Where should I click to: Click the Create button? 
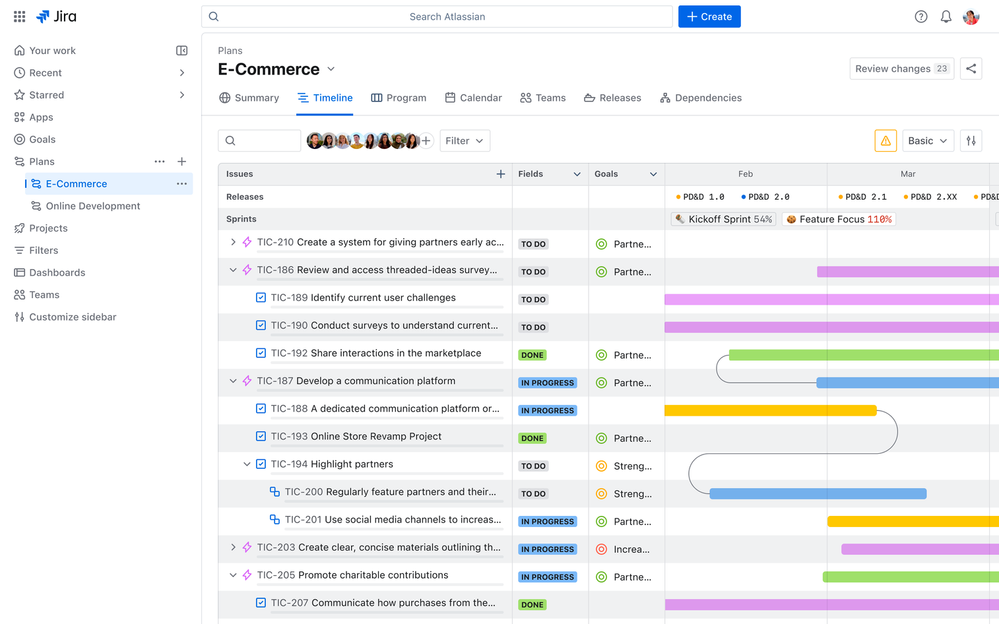(709, 16)
